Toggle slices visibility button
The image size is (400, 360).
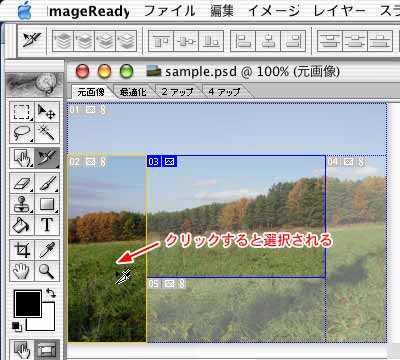tap(47, 350)
